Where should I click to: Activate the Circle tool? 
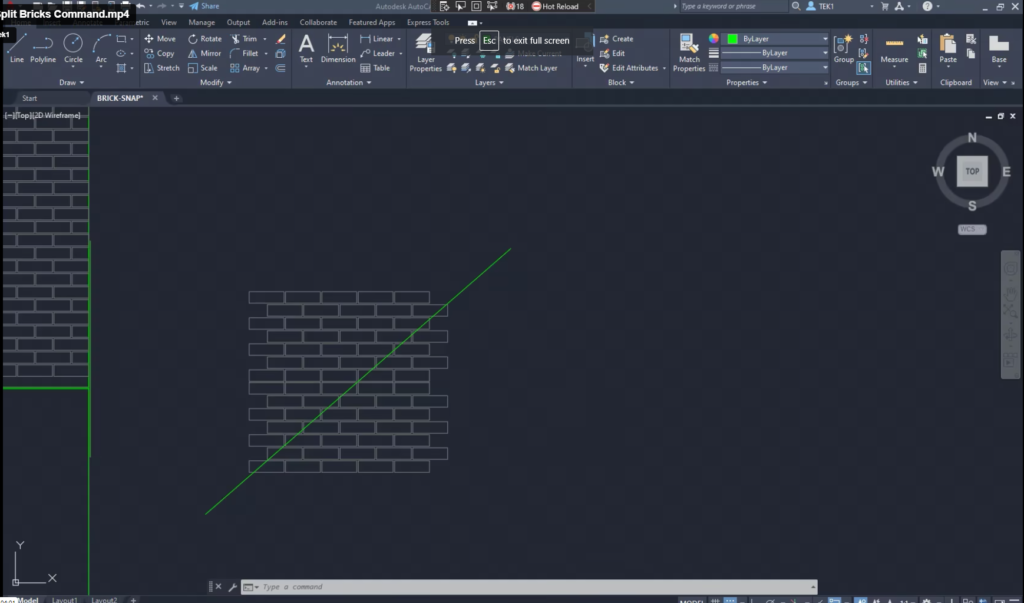pyautogui.click(x=73, y=48)
